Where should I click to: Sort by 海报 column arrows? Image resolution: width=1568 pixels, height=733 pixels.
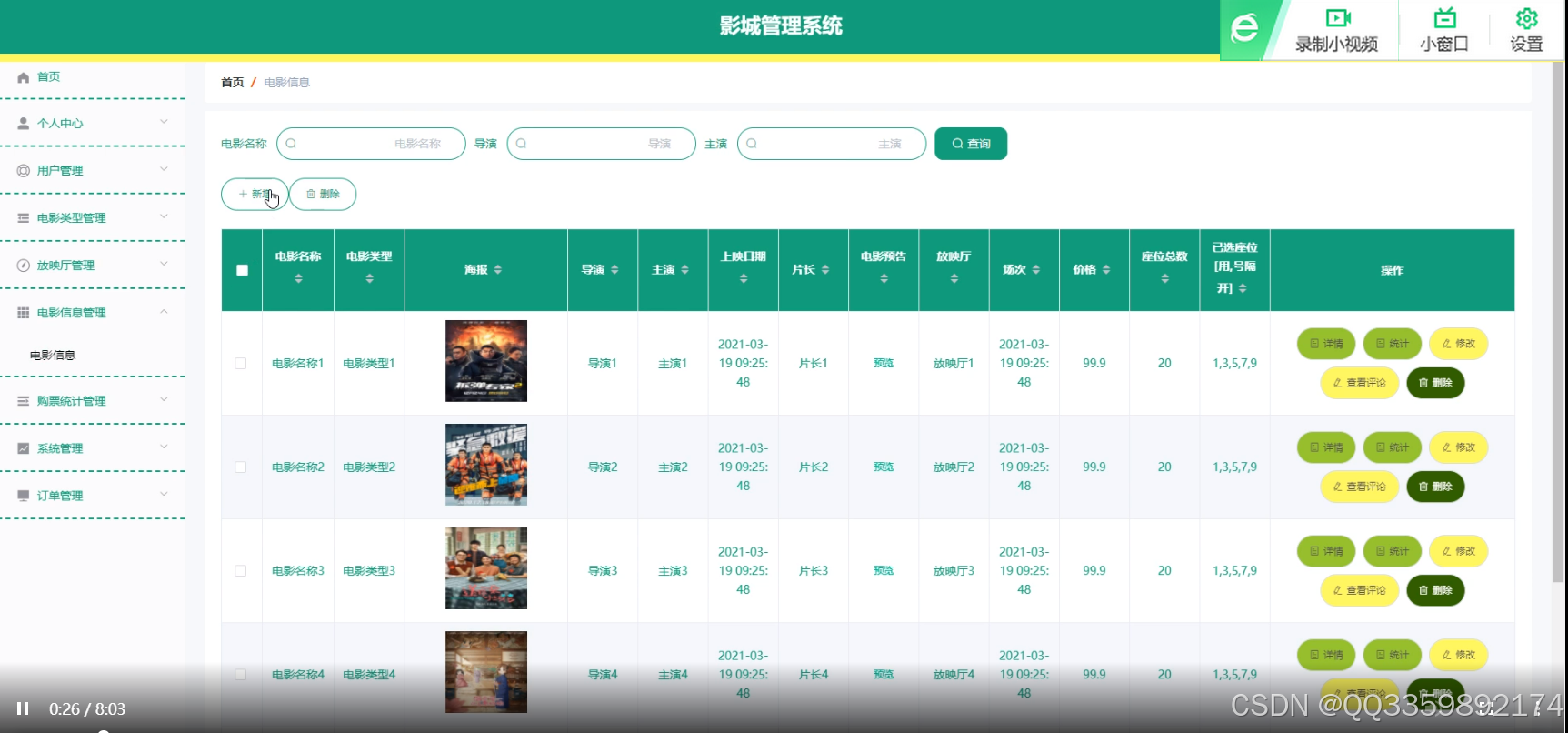[x=497, y=270]
